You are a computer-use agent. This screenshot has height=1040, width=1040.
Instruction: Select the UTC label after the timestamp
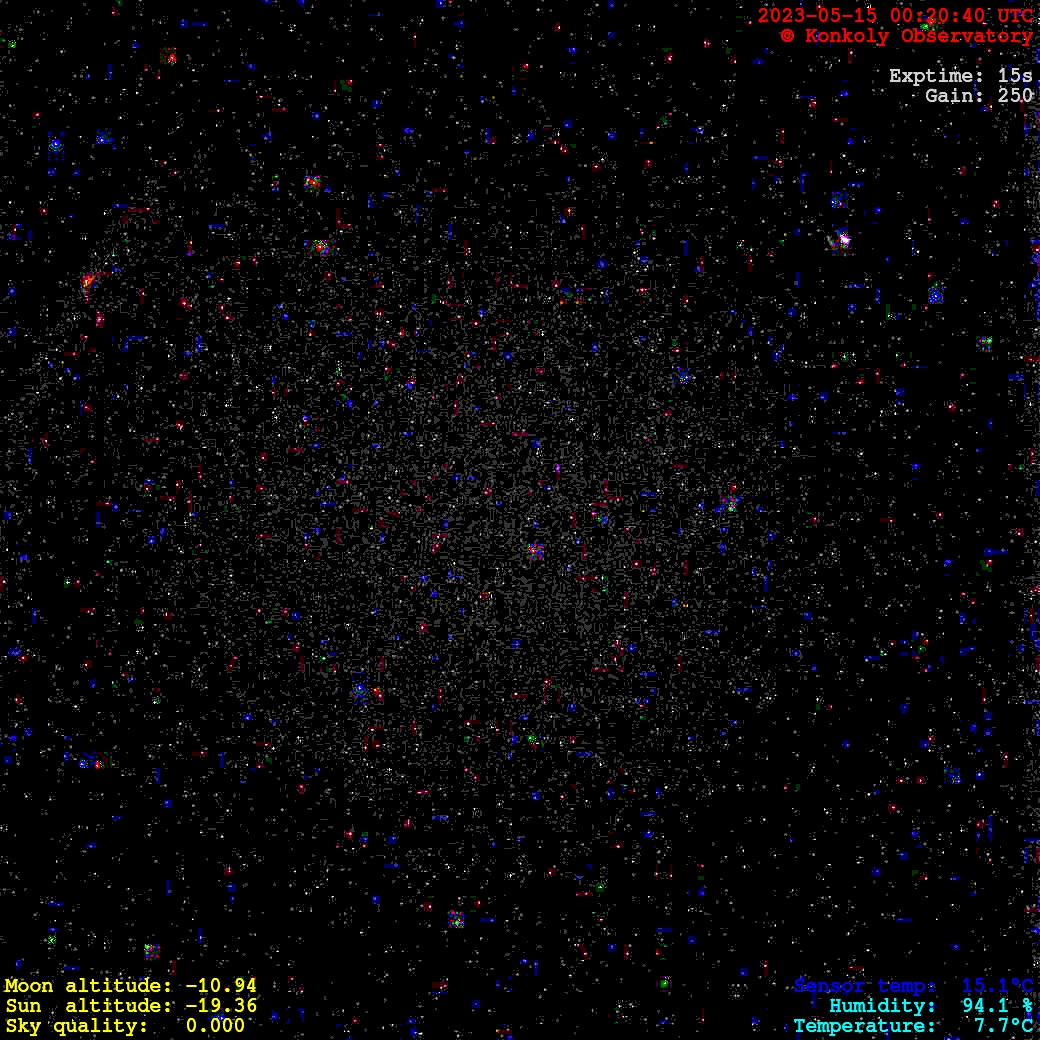1014,16
